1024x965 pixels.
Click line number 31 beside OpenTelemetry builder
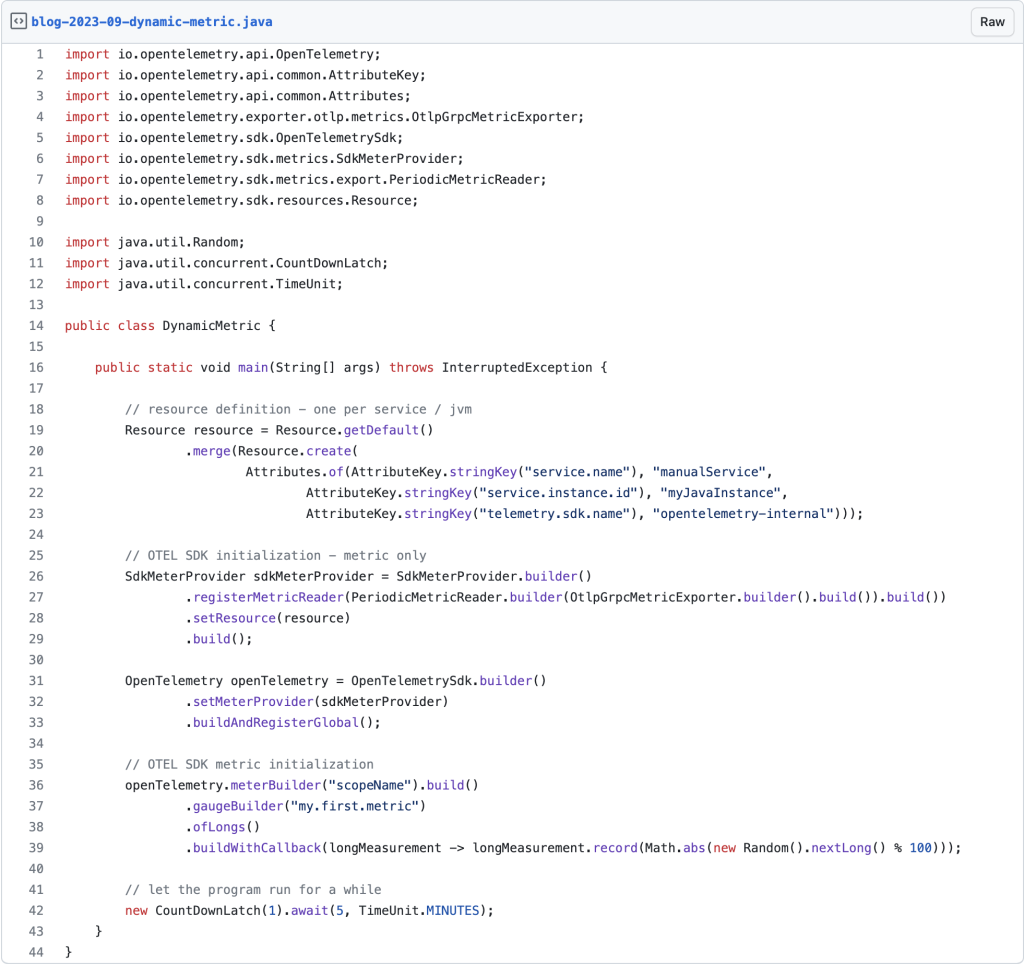click(x=34, y=681)
